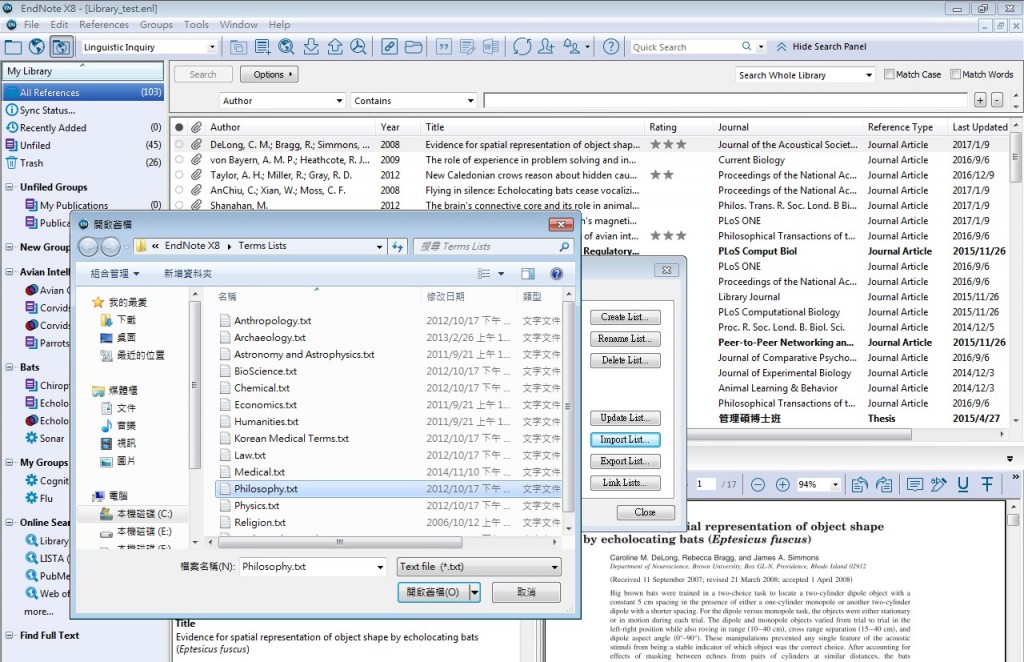Click the Export upload-arrow icon
The height and width of the screenshot is (662, 1024).
(x=335, y=47)
